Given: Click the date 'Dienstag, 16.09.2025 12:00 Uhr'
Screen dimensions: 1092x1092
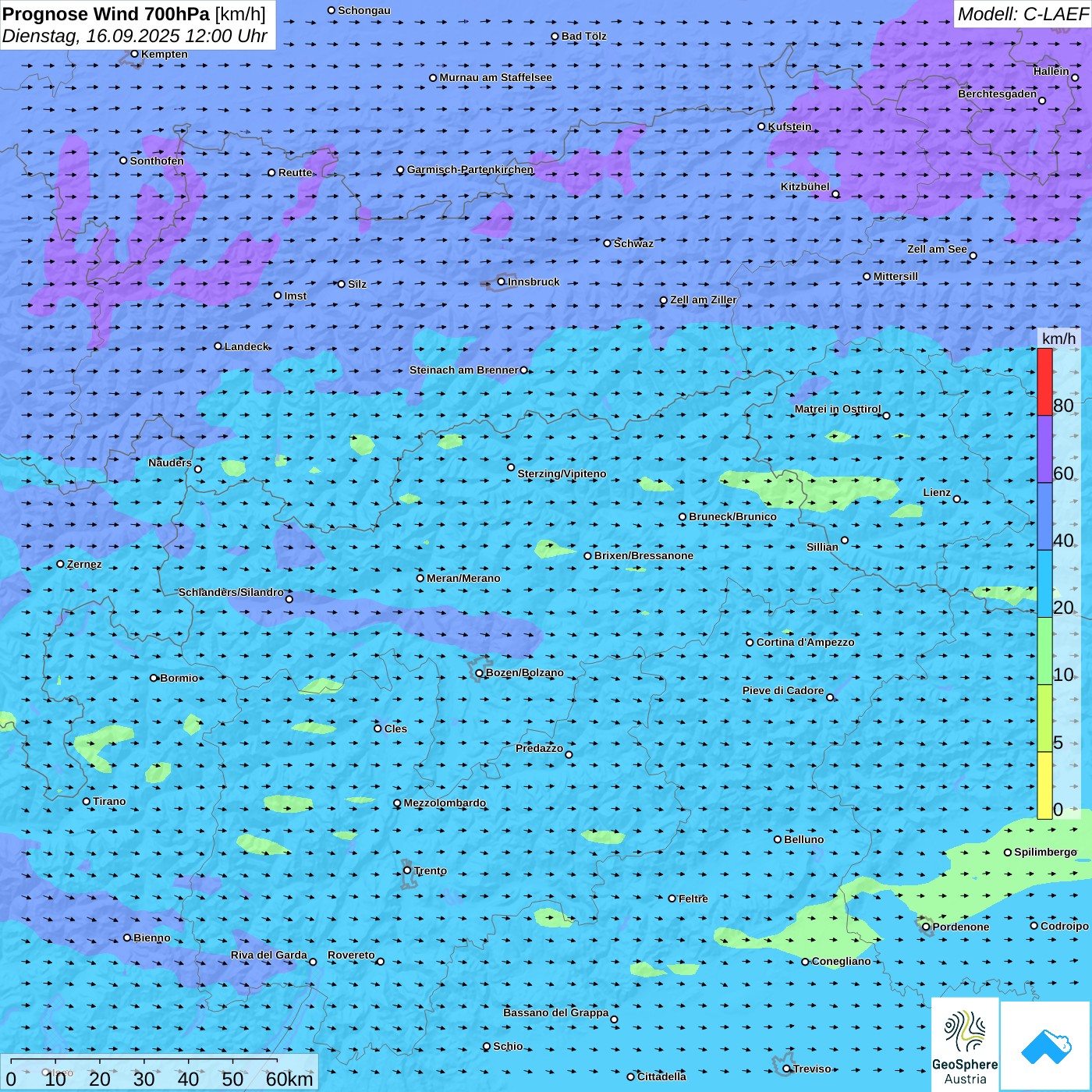Looking at the screenshot, I should (x=135, y=36).
